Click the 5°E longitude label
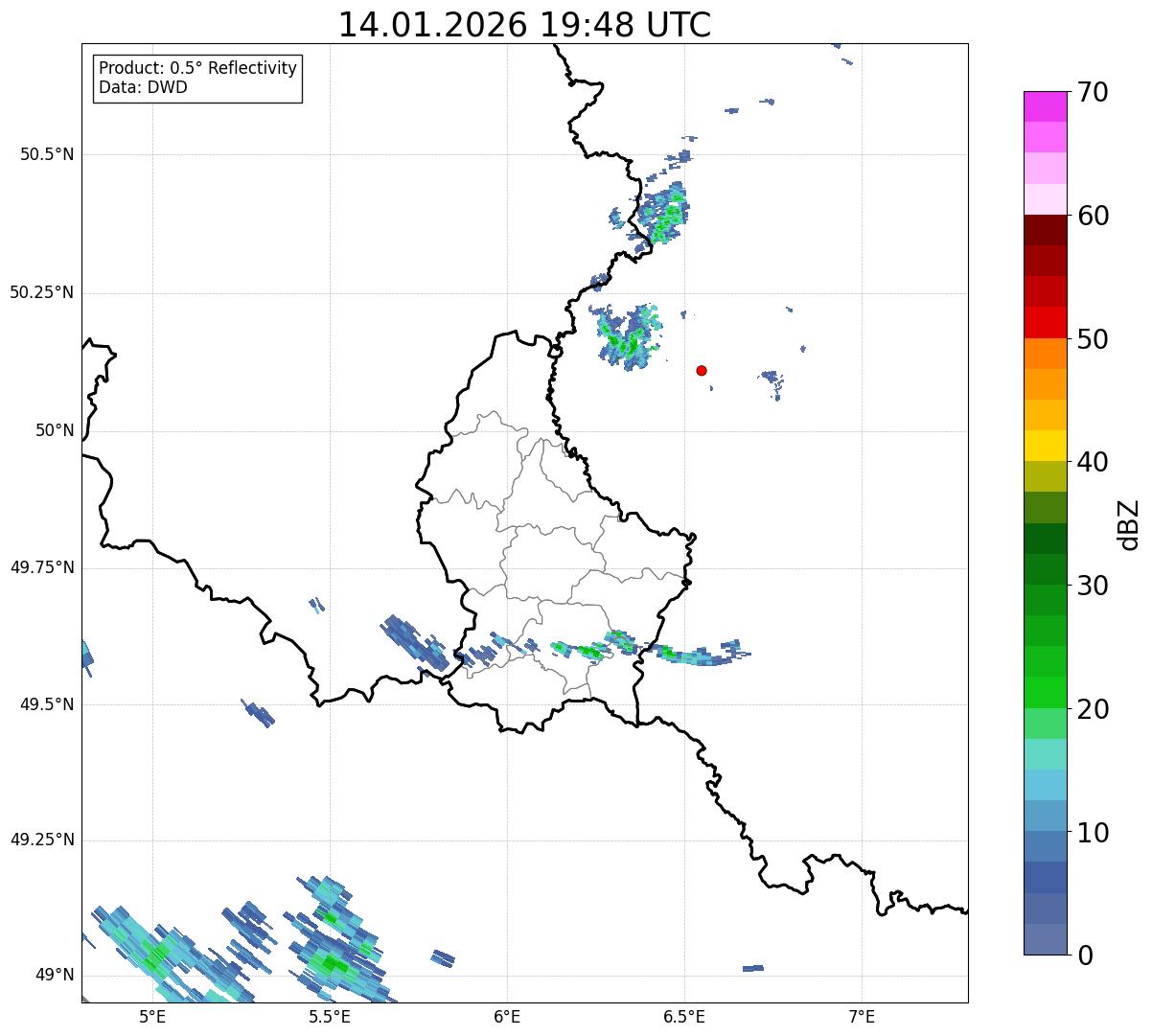The width and height of the screenshot is (1152, 1036). tap(152, 1016)
